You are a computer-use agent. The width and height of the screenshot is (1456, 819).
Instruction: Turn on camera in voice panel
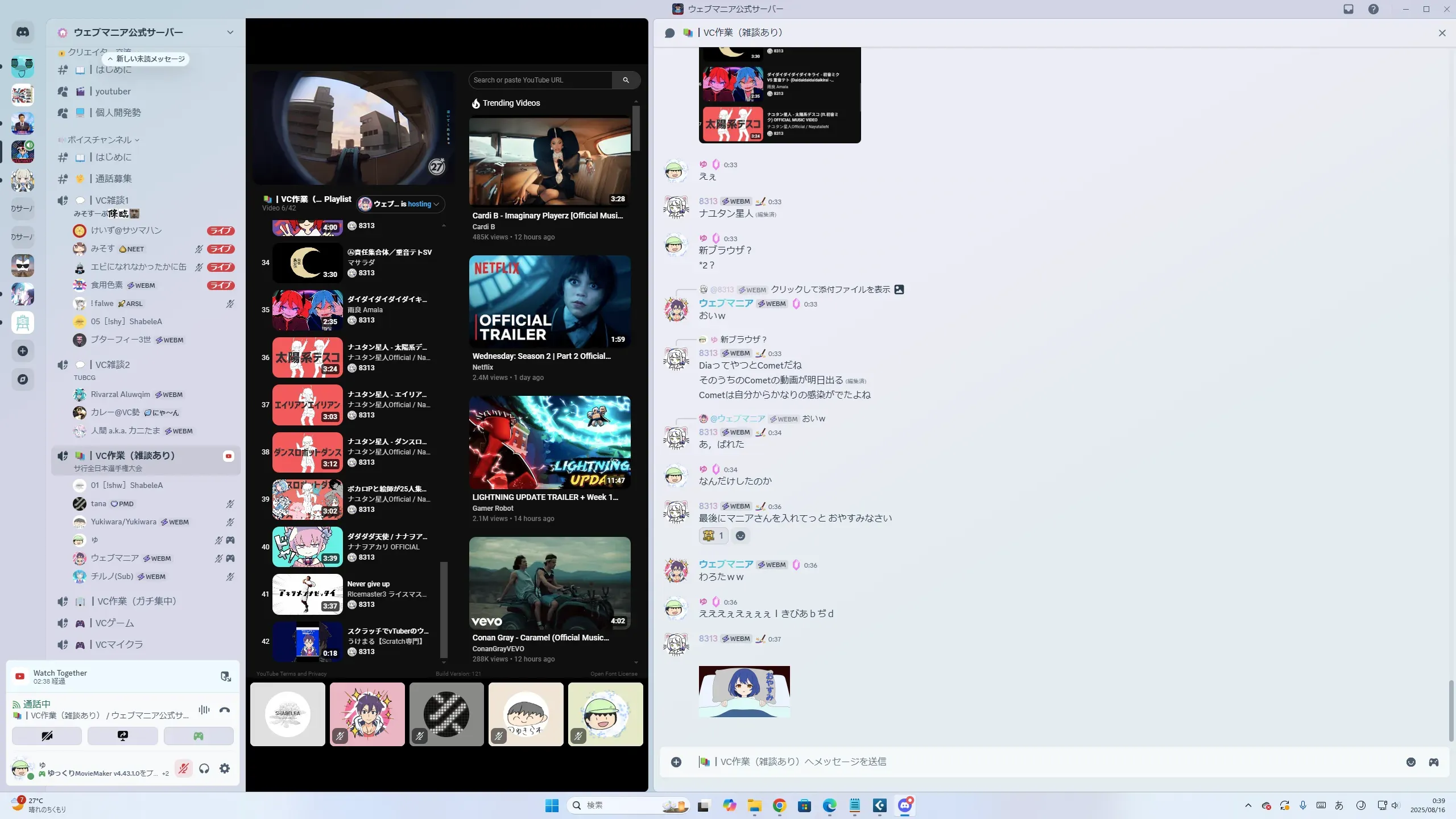[47, 736]
